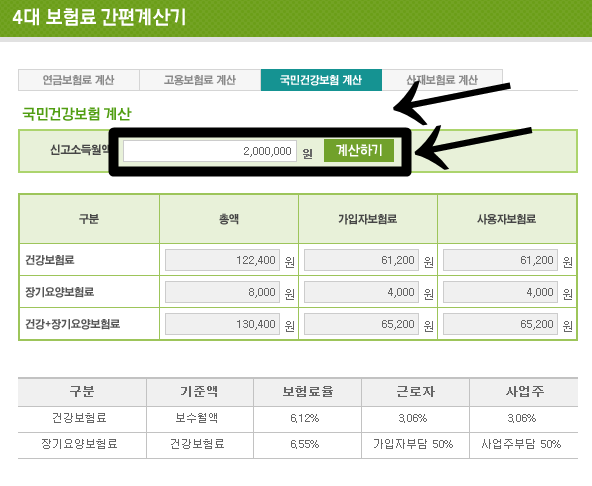The height and width of the screenshot is (486, 592).
Task: Select the 장기요양보험료 사용자보험료 field
Action: pyautogui.click(x=500, y=292)
